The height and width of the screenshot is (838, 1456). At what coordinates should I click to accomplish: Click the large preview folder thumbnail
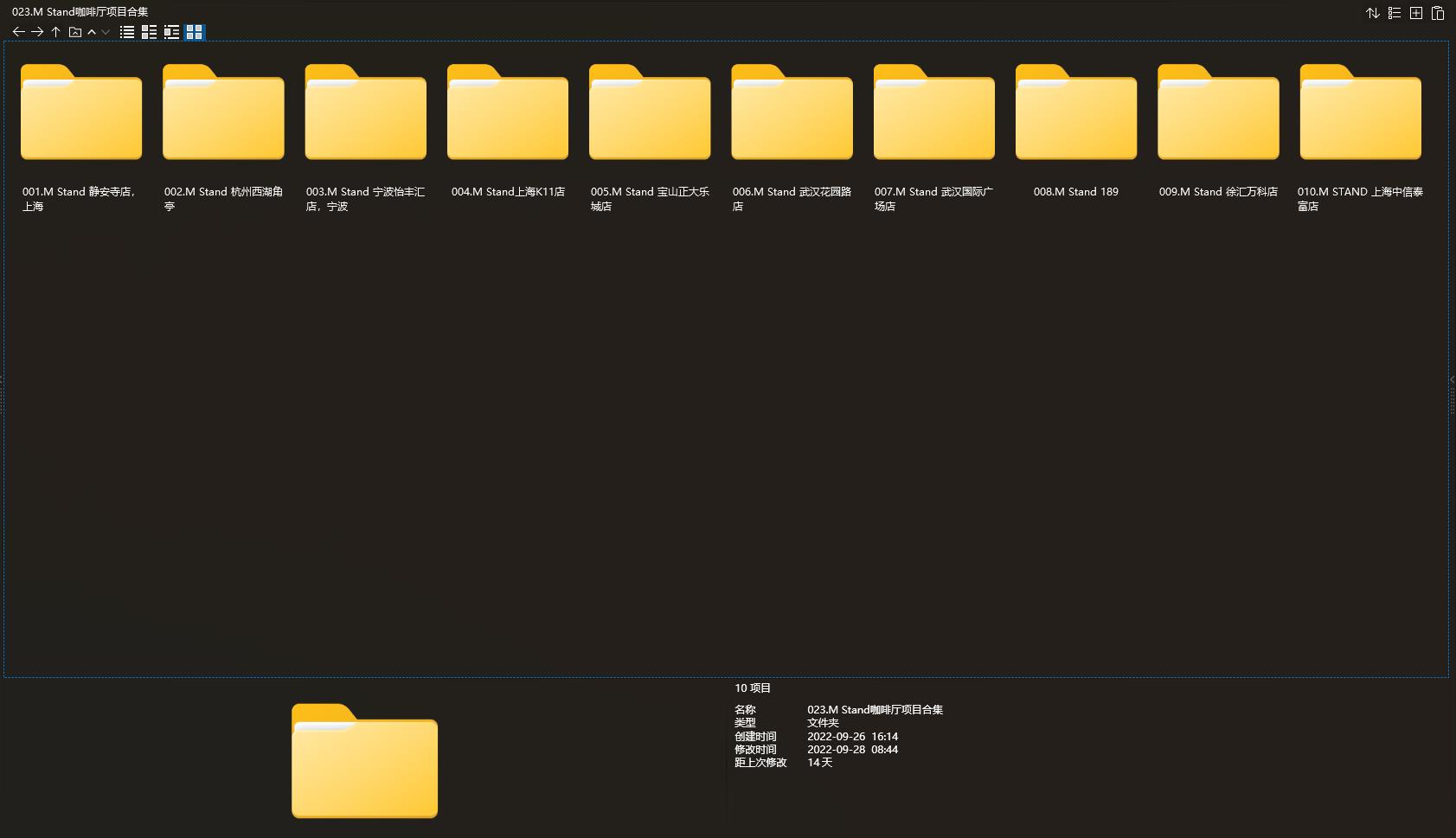[x=364, y=761]
